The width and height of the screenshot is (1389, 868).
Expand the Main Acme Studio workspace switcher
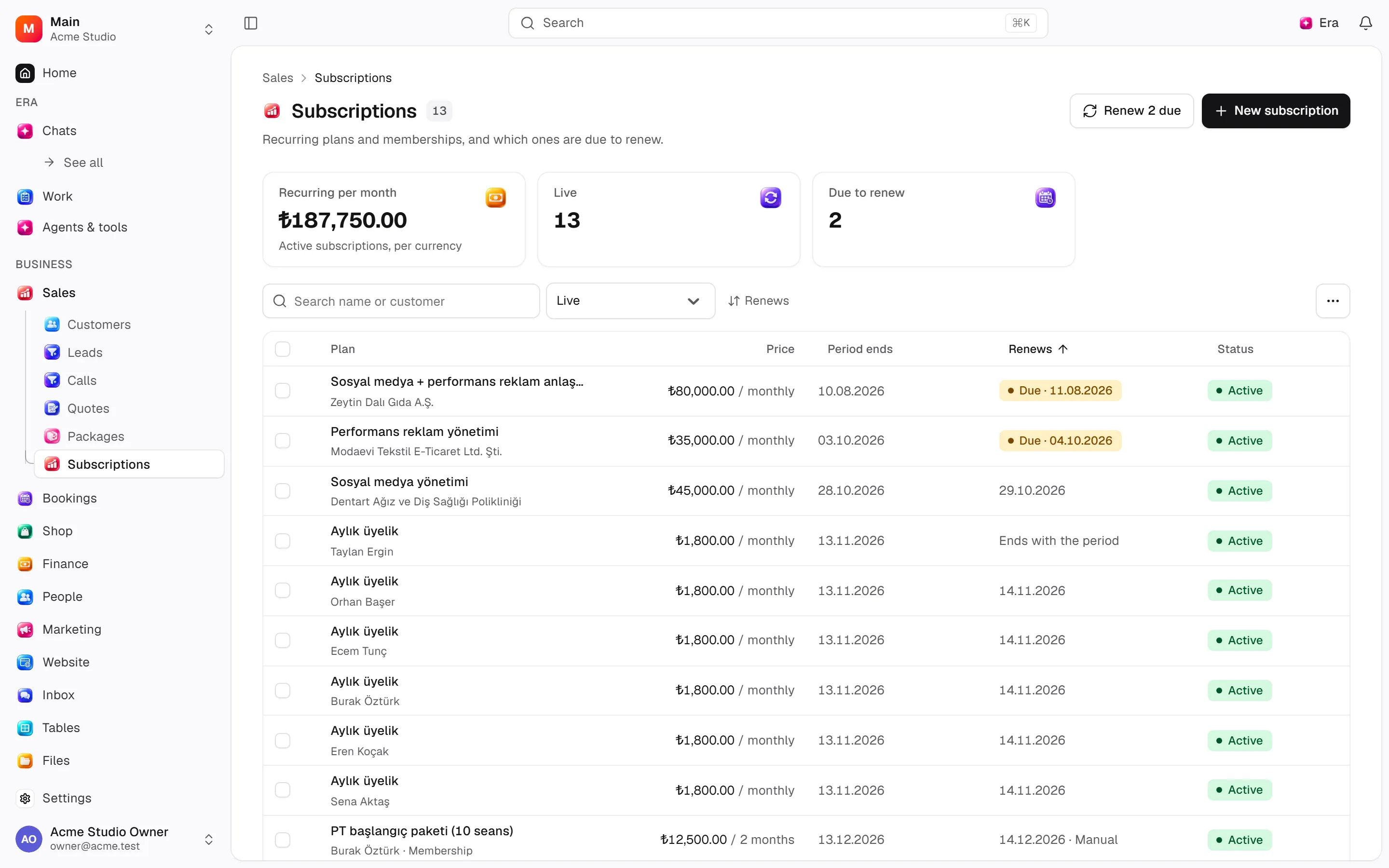pos(115,29)
